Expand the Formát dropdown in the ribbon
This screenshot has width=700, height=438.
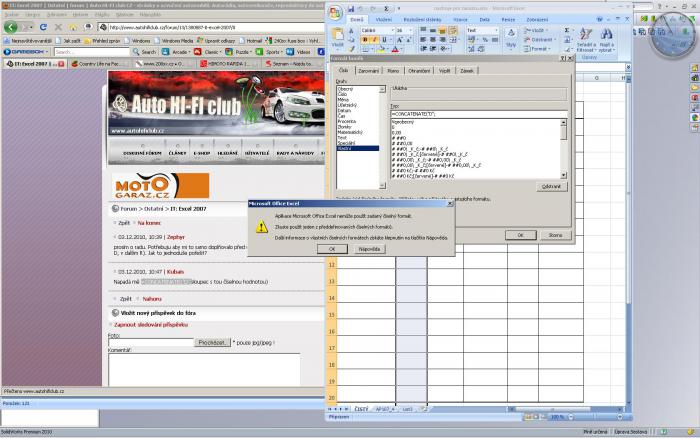click(541, 48)
